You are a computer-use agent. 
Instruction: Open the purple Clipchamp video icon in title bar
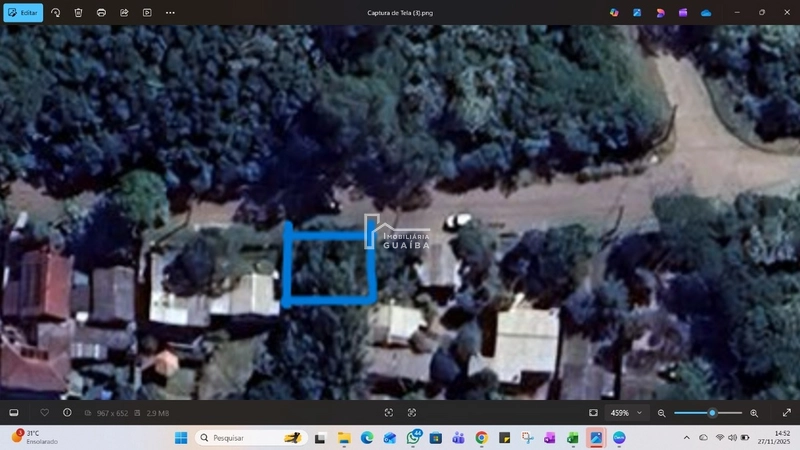click(x=683, y=13)
